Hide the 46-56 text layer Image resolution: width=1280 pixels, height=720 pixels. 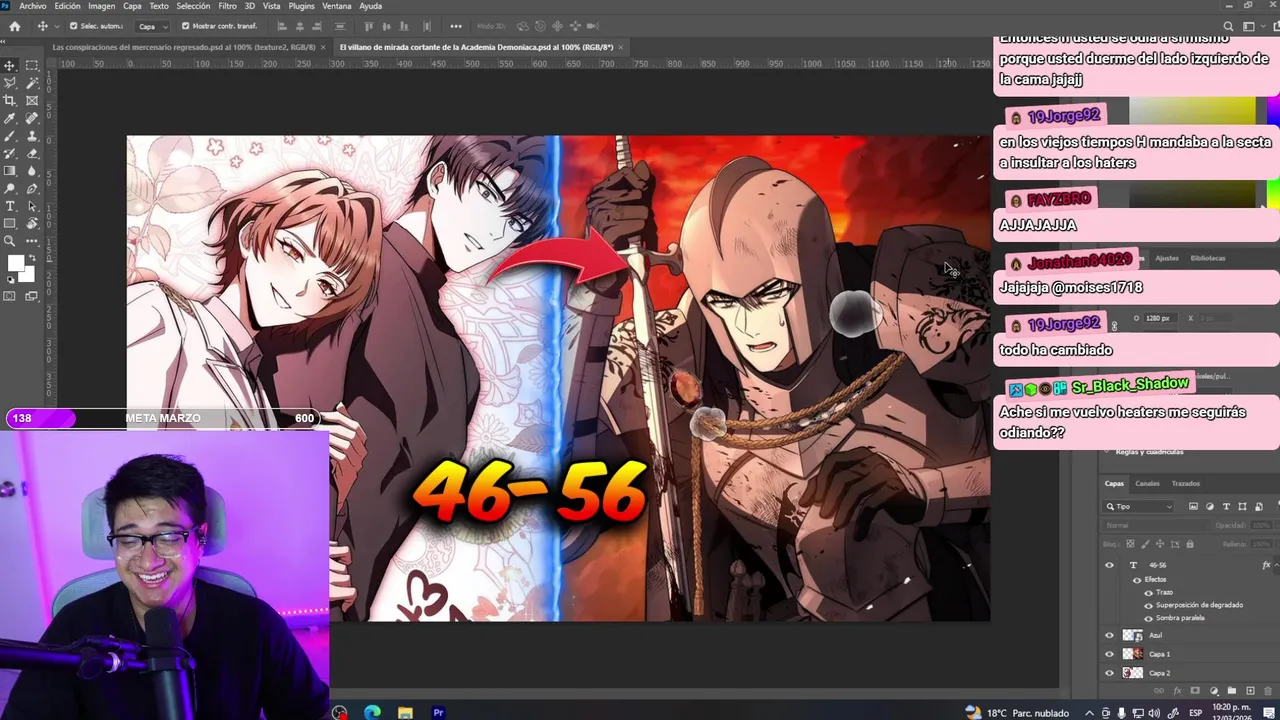pyautogui.click(x=1109, y=565)
